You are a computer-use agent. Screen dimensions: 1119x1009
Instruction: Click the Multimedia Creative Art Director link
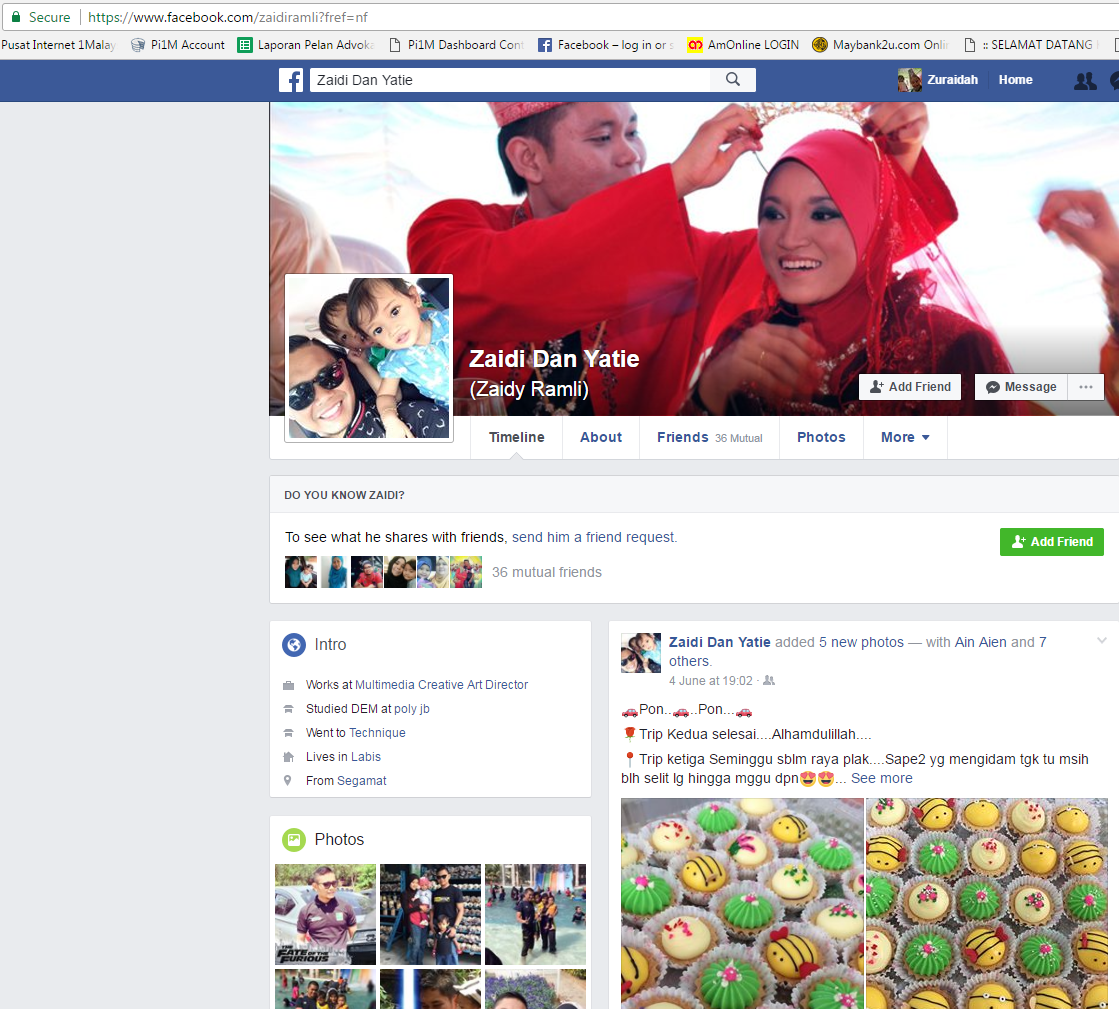(x=441, y=685)
